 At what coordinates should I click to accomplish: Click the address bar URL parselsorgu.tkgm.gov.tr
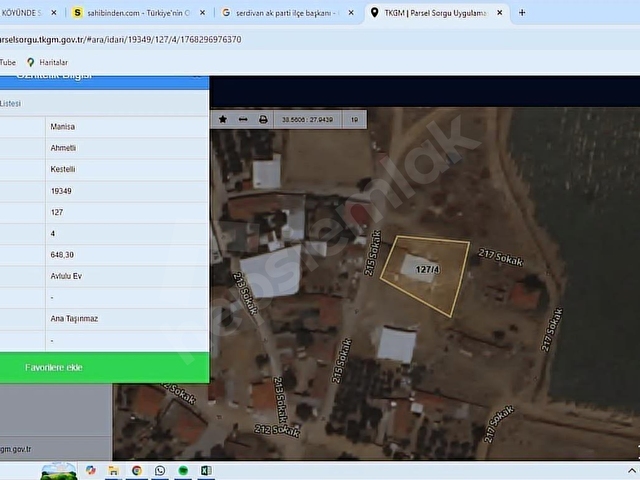coord(121,40)
